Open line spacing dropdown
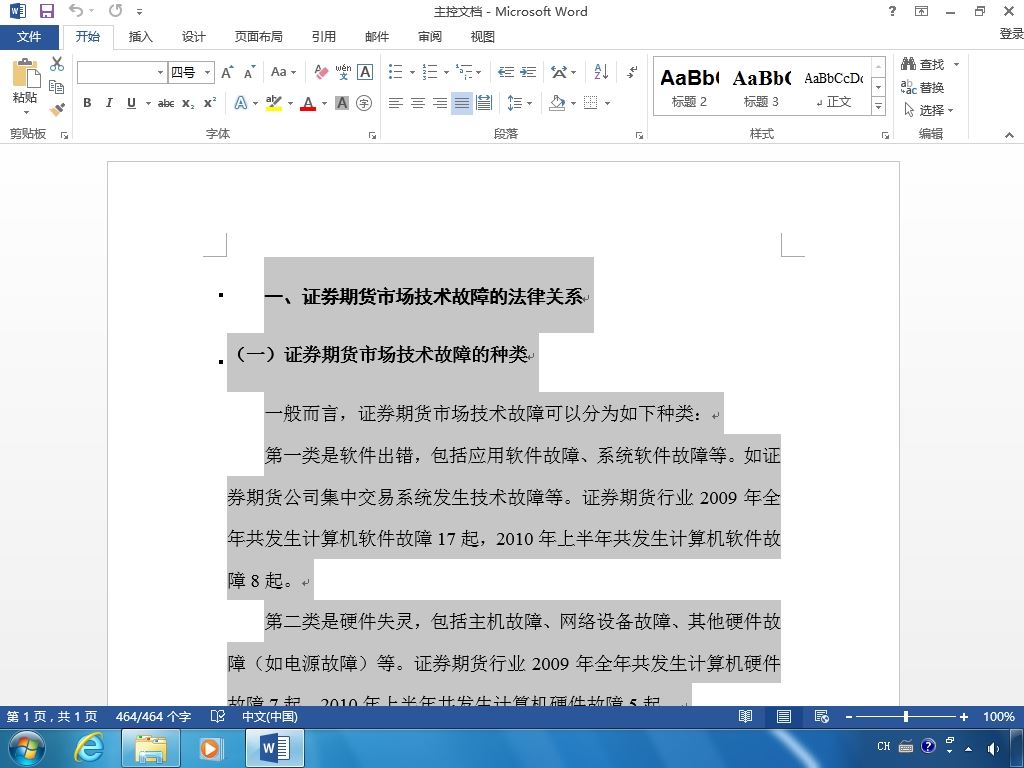 point(520,103)
